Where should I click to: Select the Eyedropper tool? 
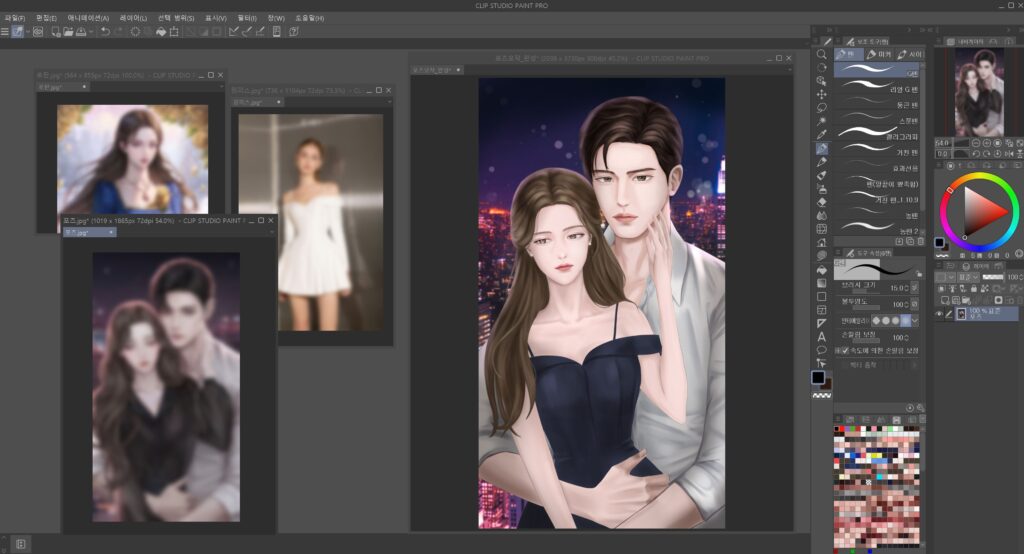821,134
